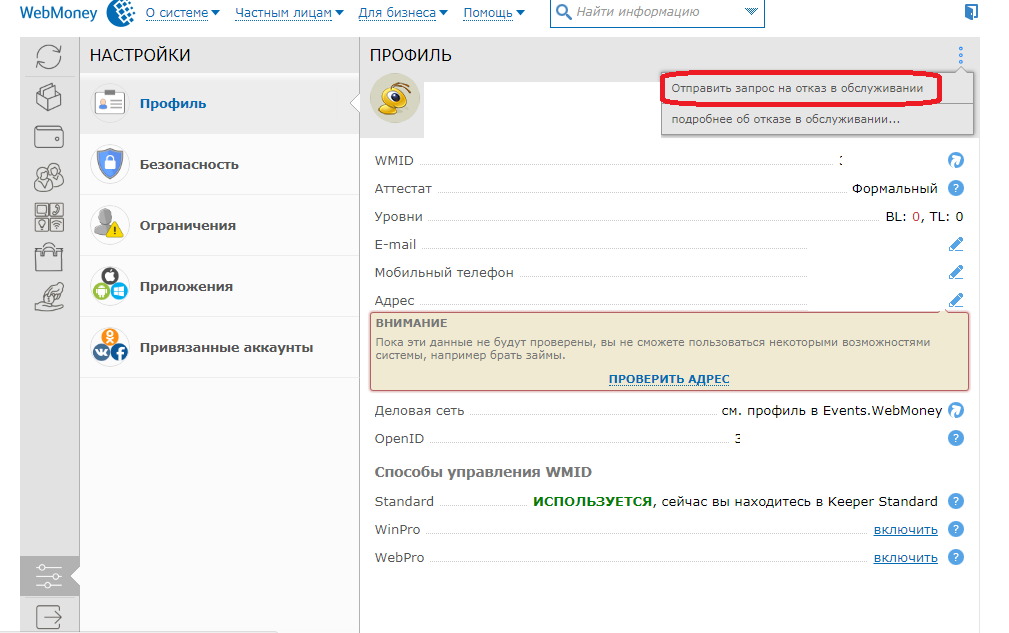
Task: Click the help icon in WinPro row
Action: (956, 529)
